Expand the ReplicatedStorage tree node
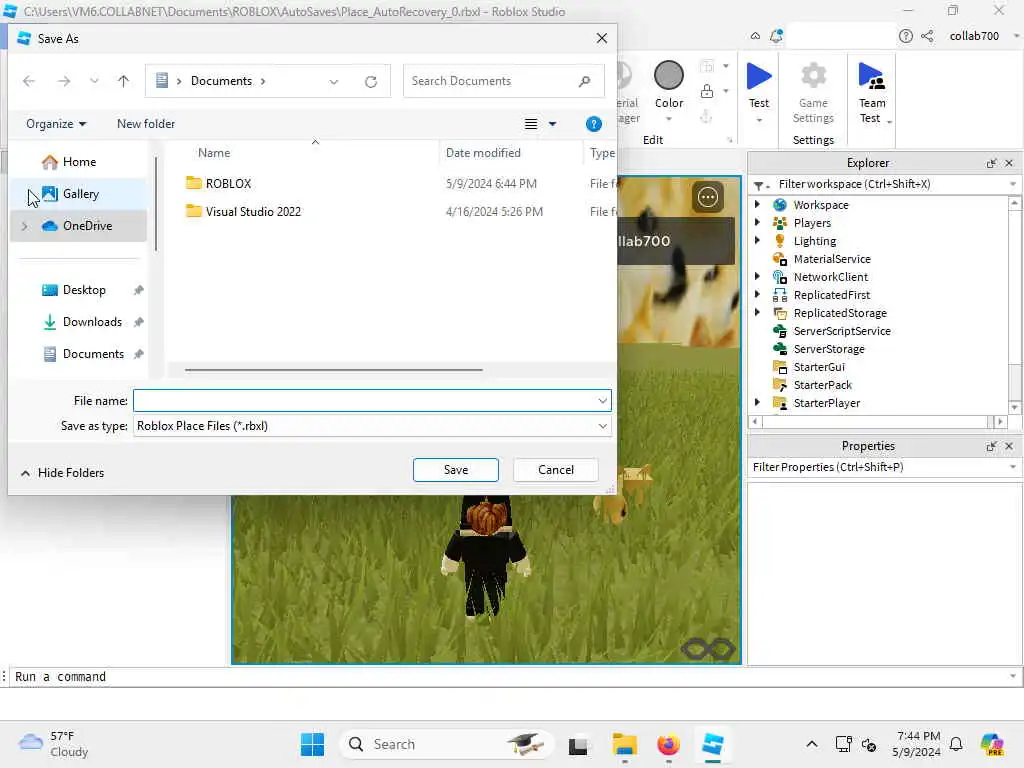This screenshot has height=768, width=1024. [758, 313]
